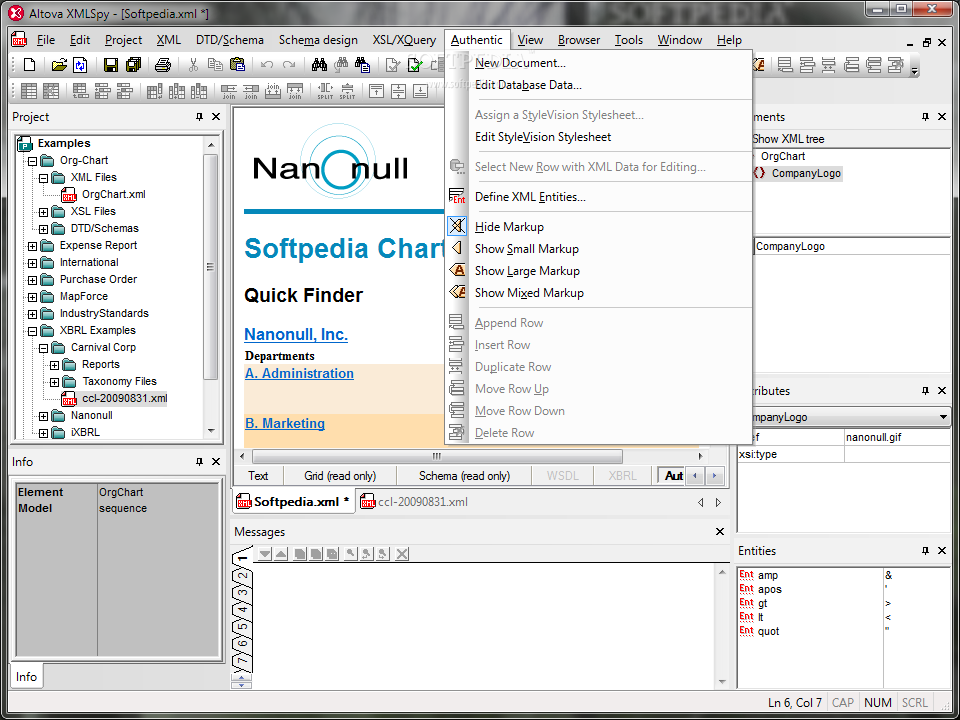Expand the Taxonomy Files folder
The height and width of the screenshot is (720, 960).
click(54, 382)
